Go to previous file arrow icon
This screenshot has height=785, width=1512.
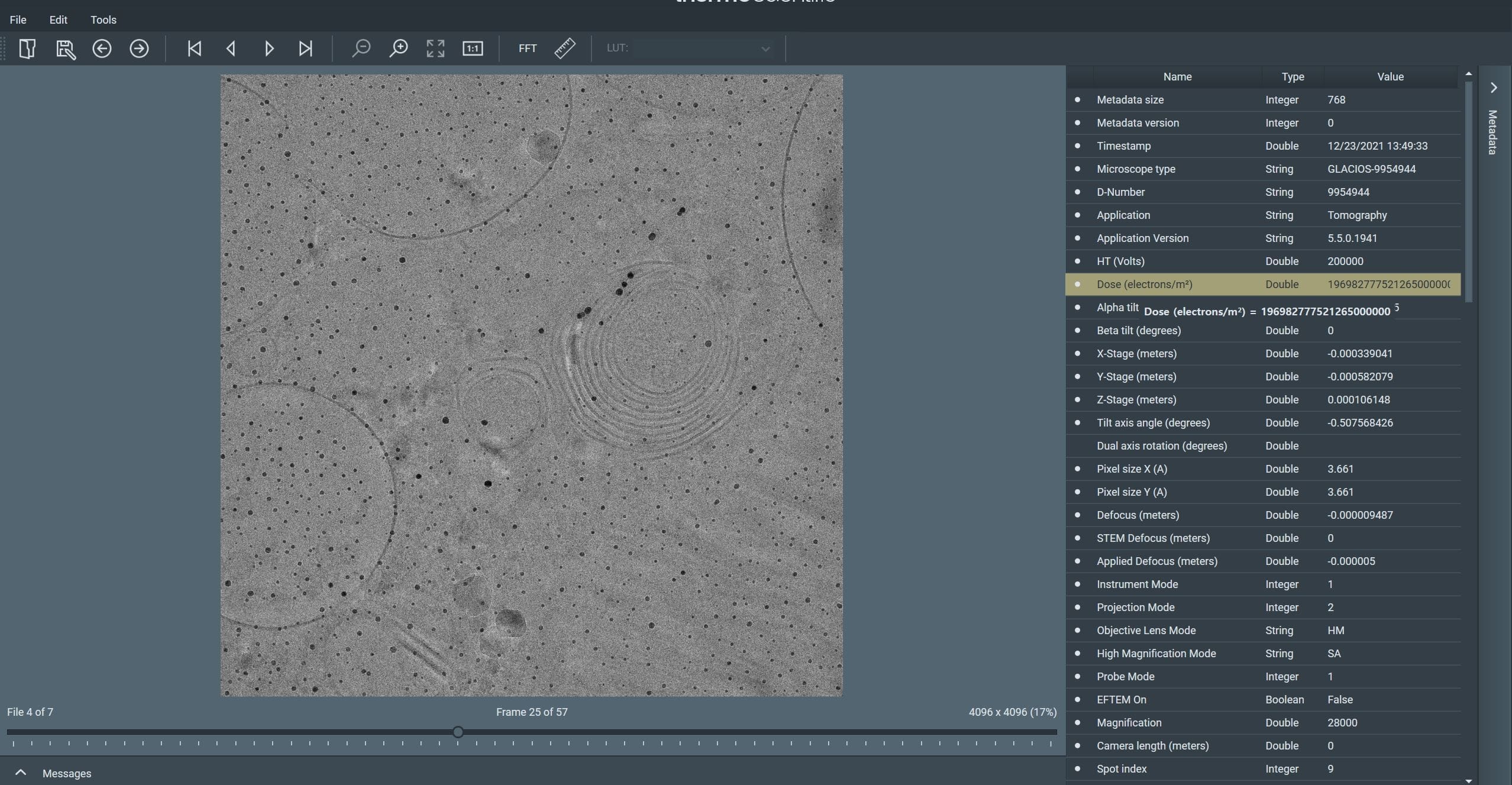point(102,49)
